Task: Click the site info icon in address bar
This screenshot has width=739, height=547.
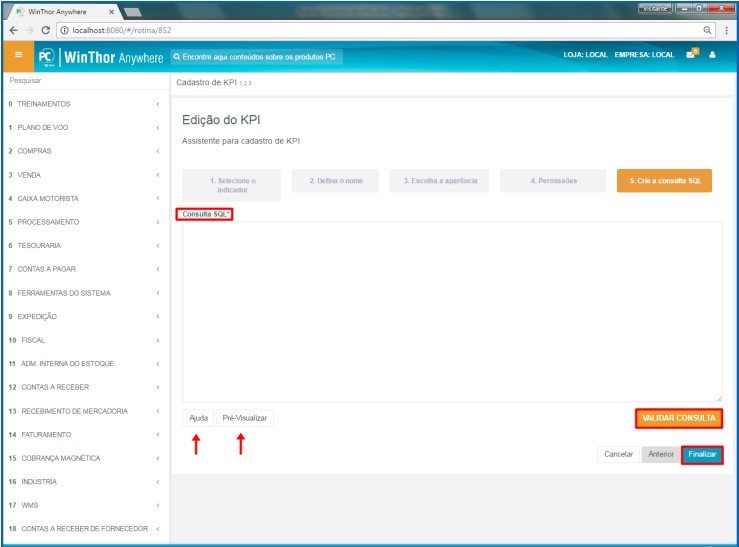Action: (x=65, y=30)
